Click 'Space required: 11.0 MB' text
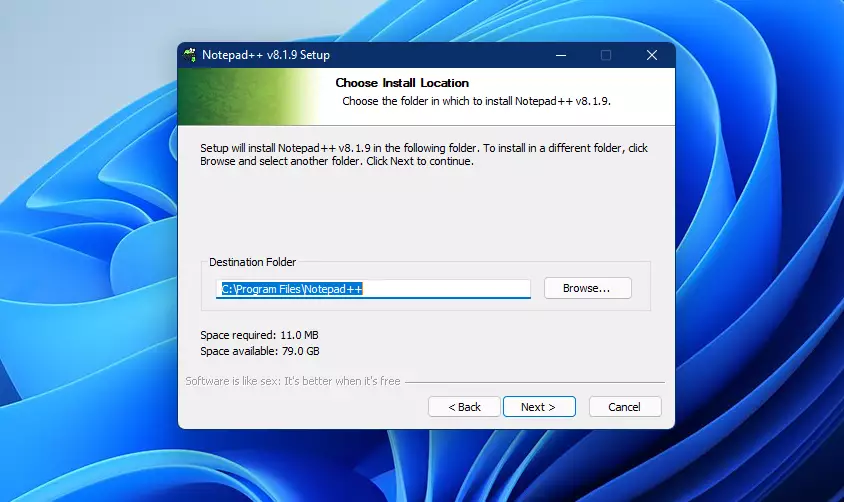Image resolution: width=844 pixels, height=502 pixels. [259, 335]
